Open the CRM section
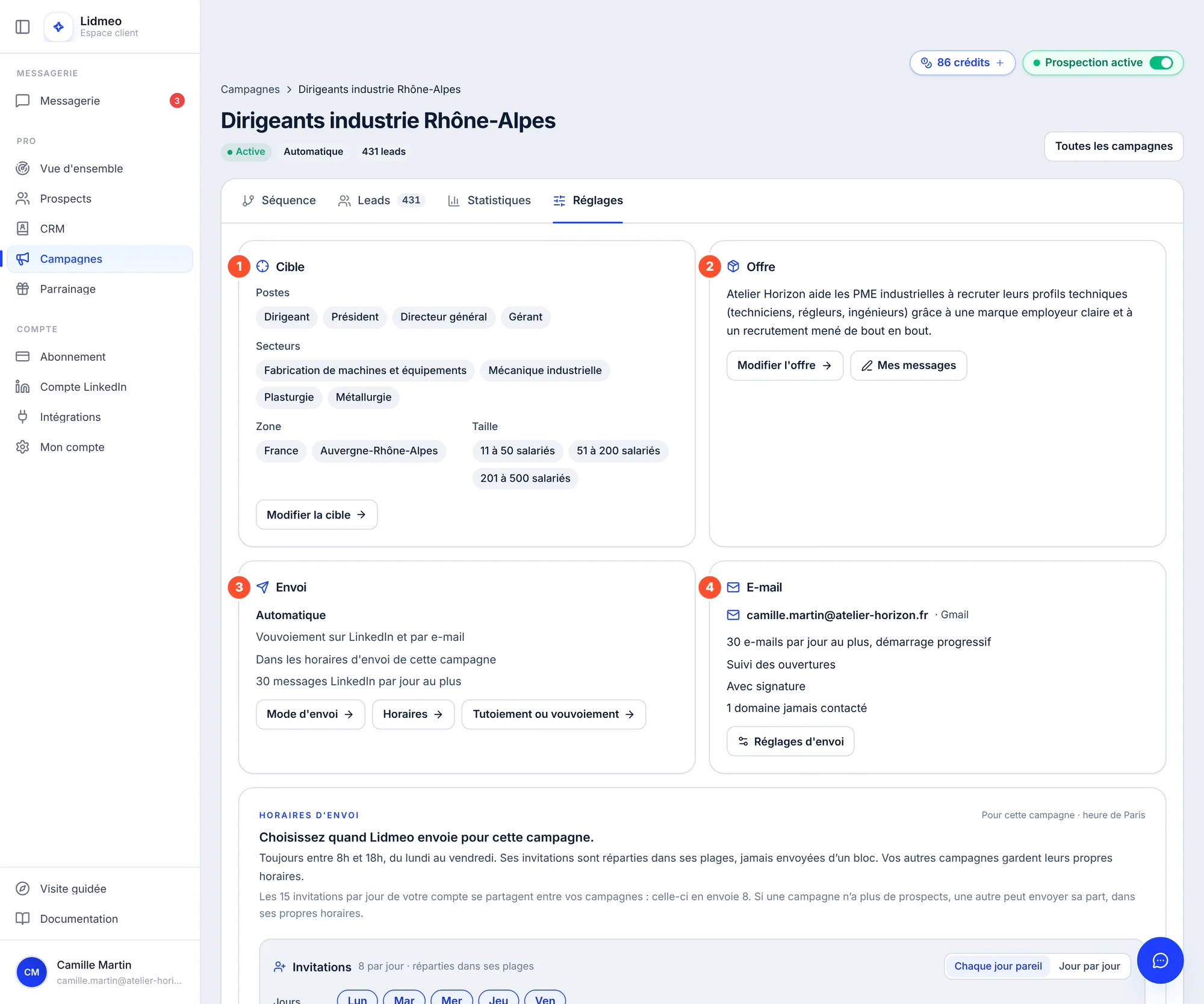 [x=100, y=229]
